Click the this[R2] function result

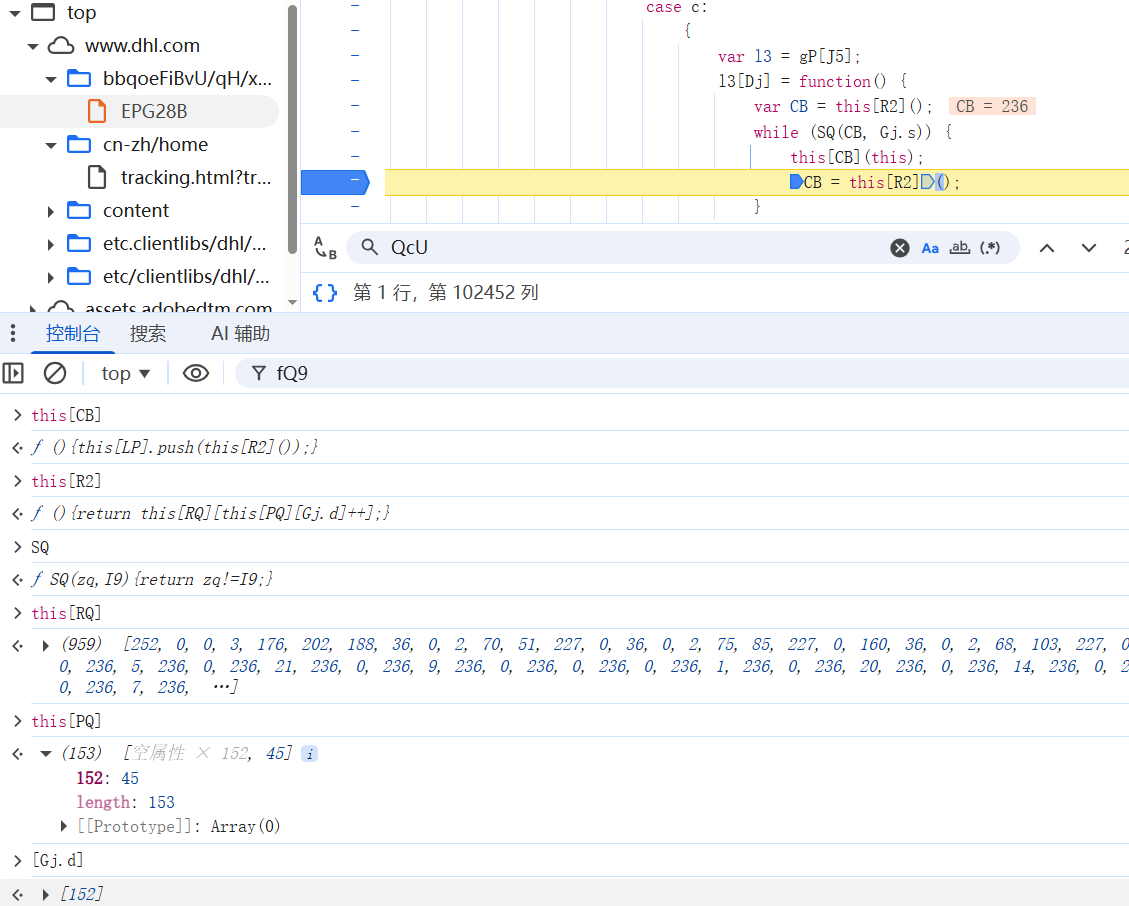click(x=210, y=513)
